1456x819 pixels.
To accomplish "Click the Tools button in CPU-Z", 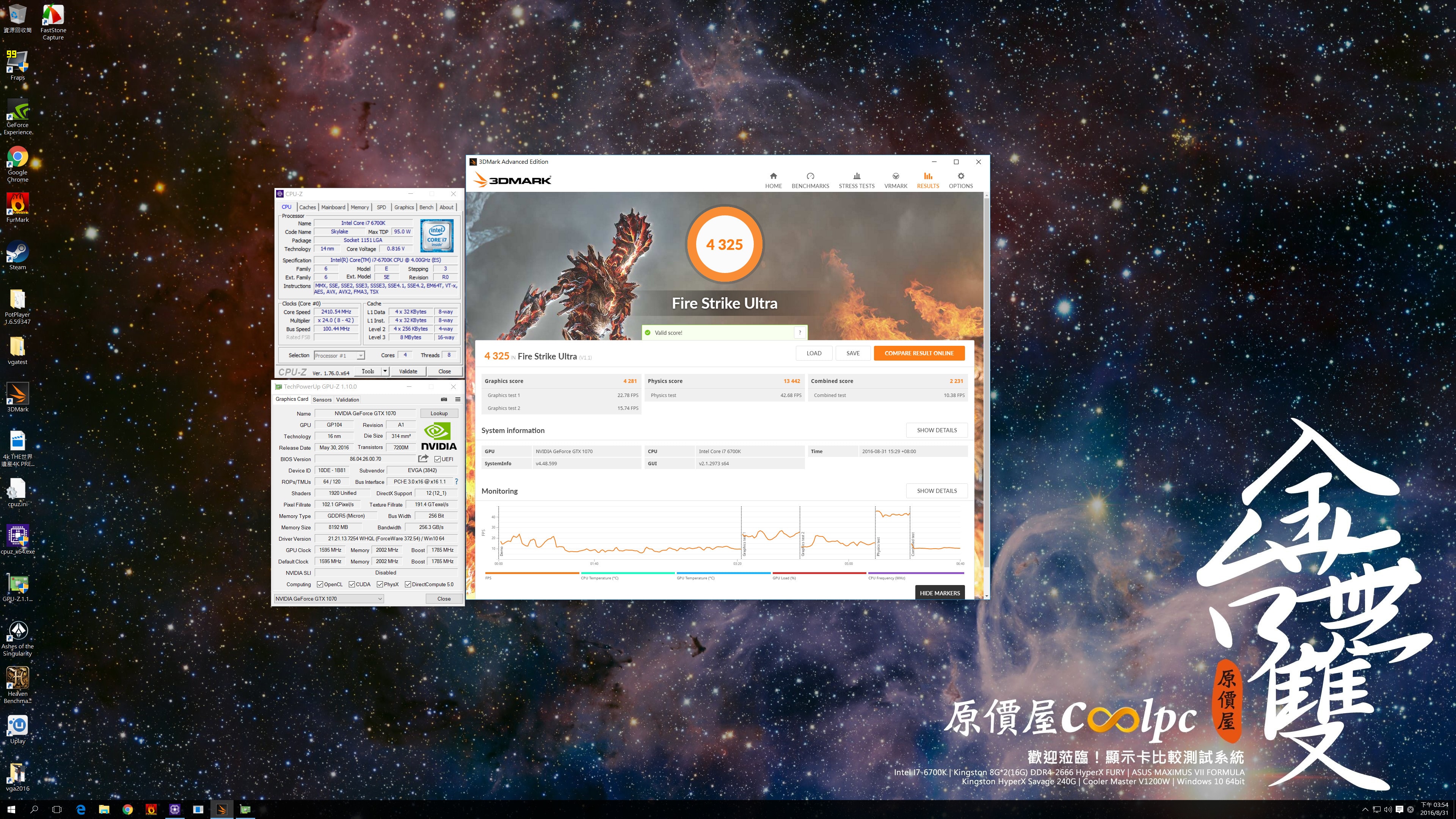I will pyautogui.click(x=368, y=371).
